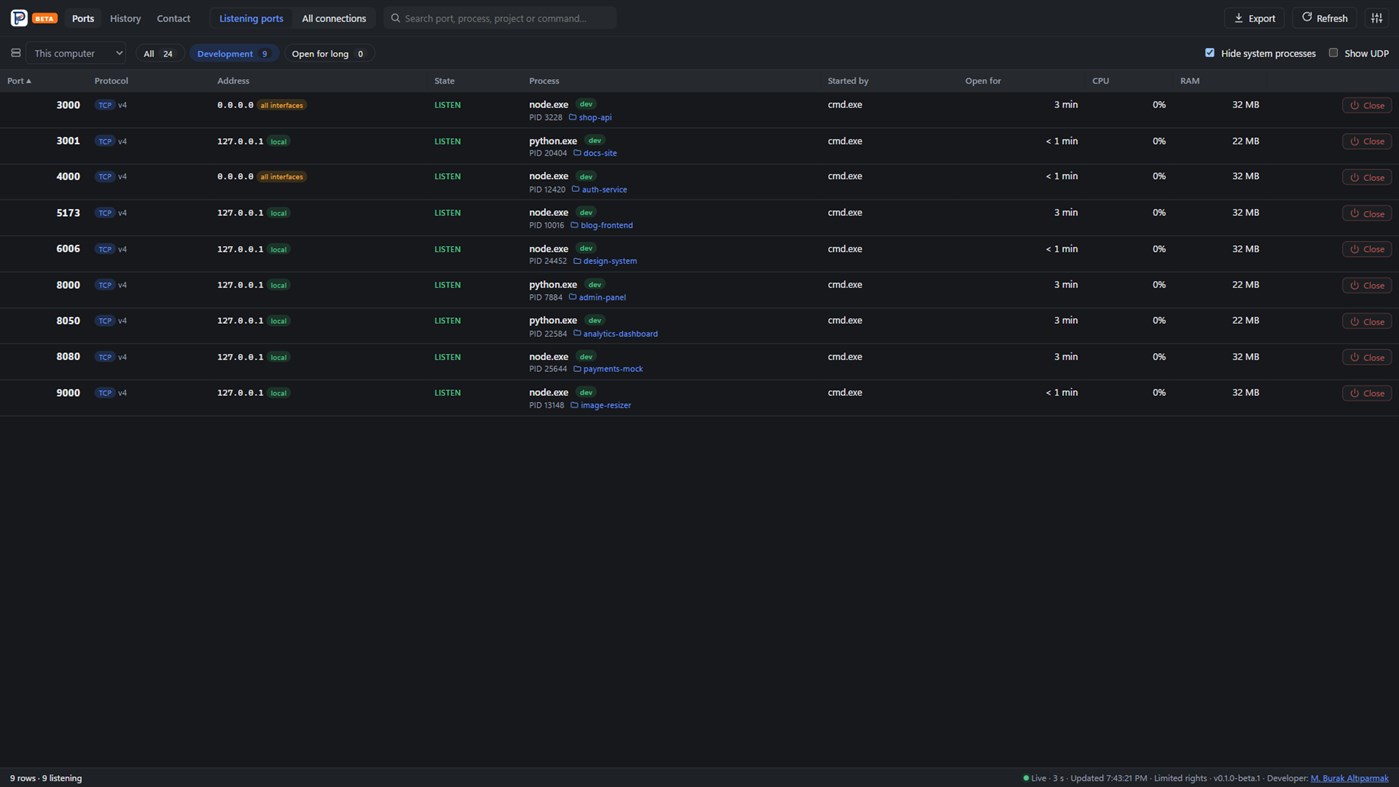
Task: Open the This computer dropdown
Action: click(77, 53)
